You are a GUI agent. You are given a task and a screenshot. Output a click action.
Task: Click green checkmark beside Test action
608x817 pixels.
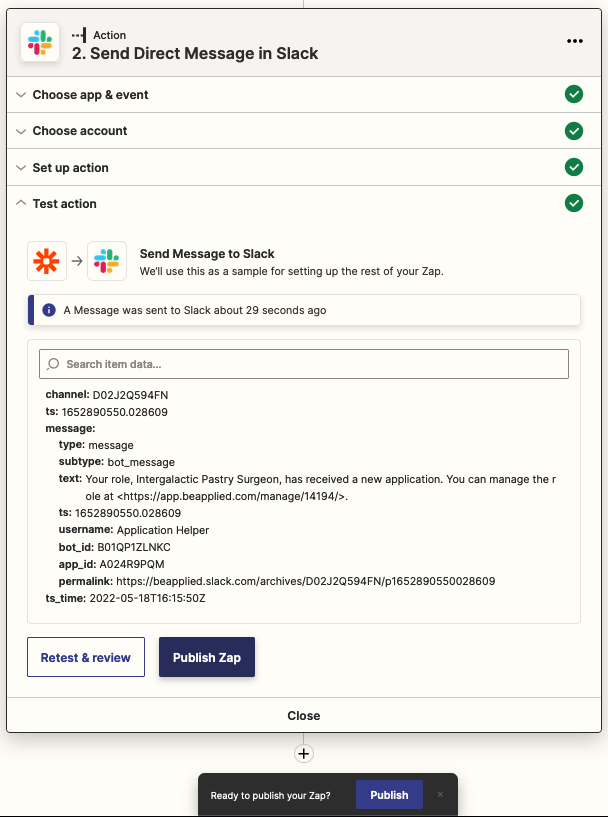[574, 203]
